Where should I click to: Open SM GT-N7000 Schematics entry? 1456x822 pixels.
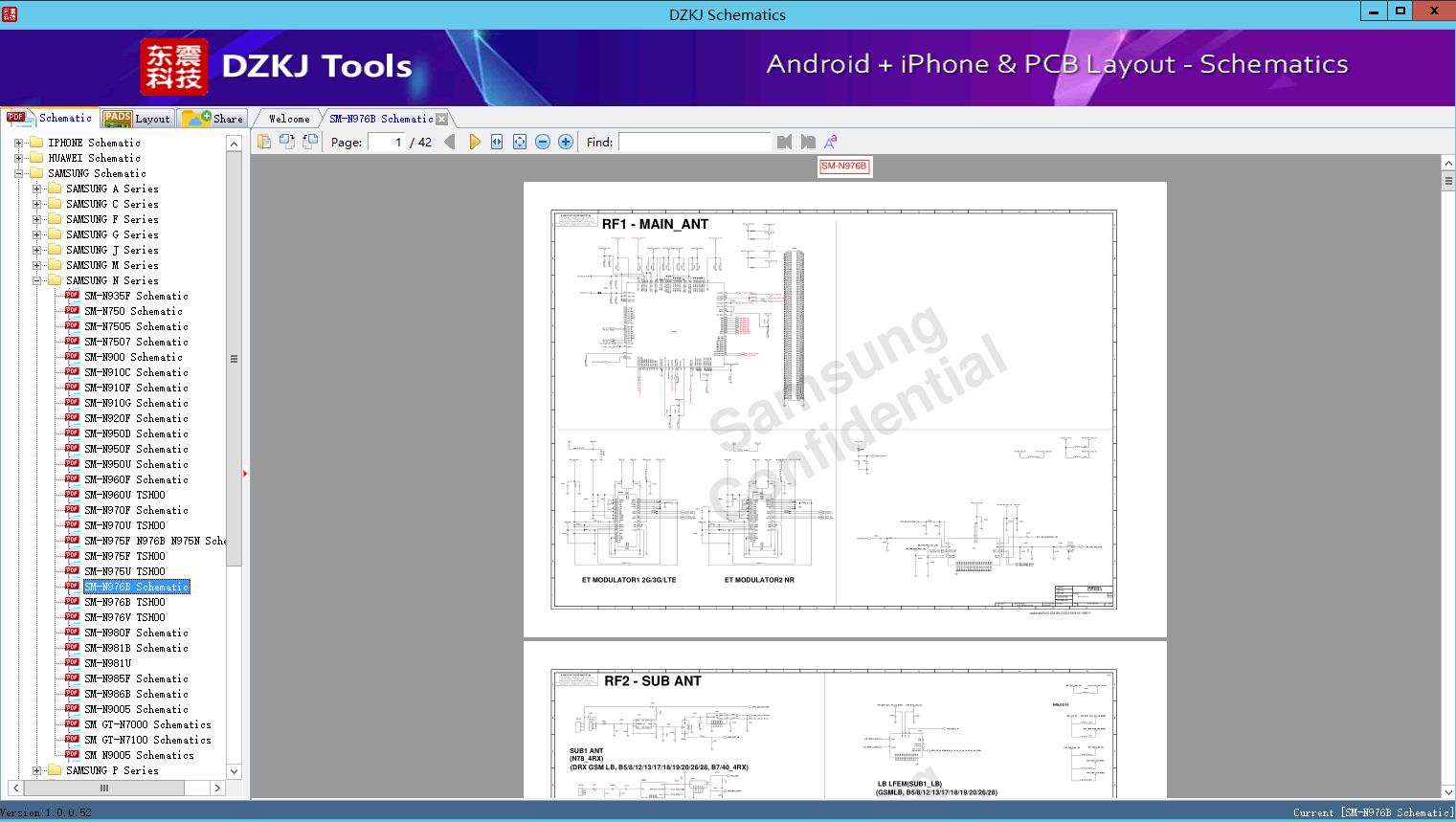pos(147,724)
